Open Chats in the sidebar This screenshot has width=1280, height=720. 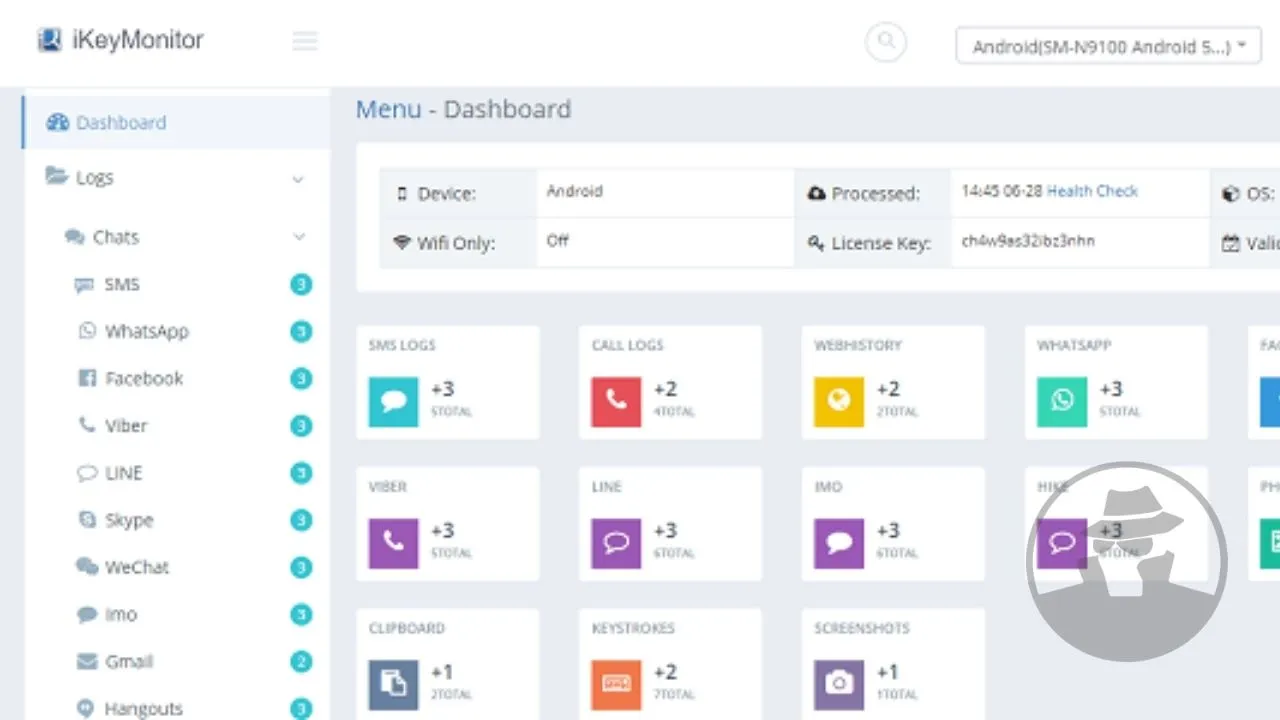tap(116, 237)
